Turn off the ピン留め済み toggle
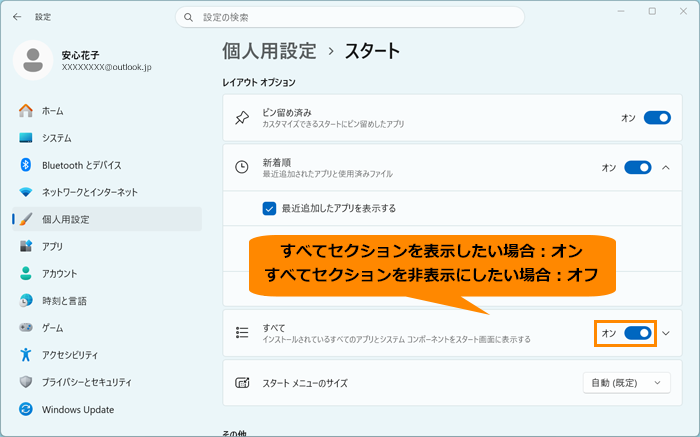The image size is (700, 437). click(x=657, y=118)
